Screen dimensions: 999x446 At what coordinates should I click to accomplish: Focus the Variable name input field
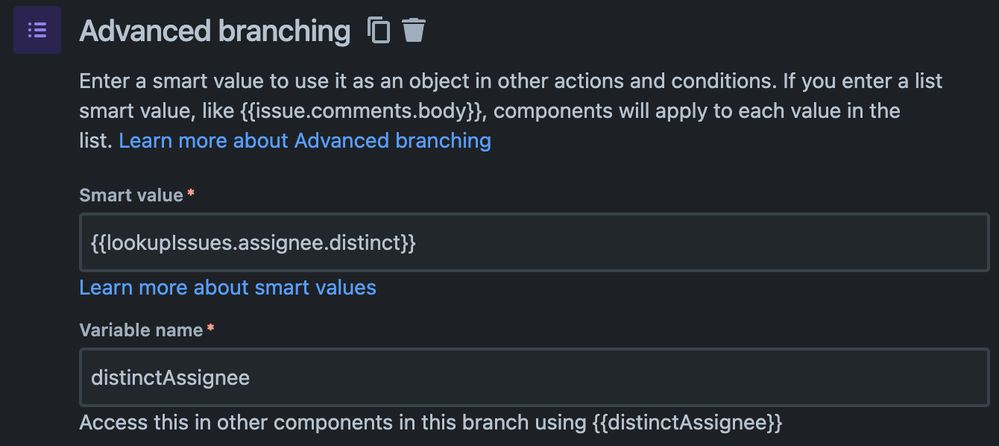[x=534, y=377]
